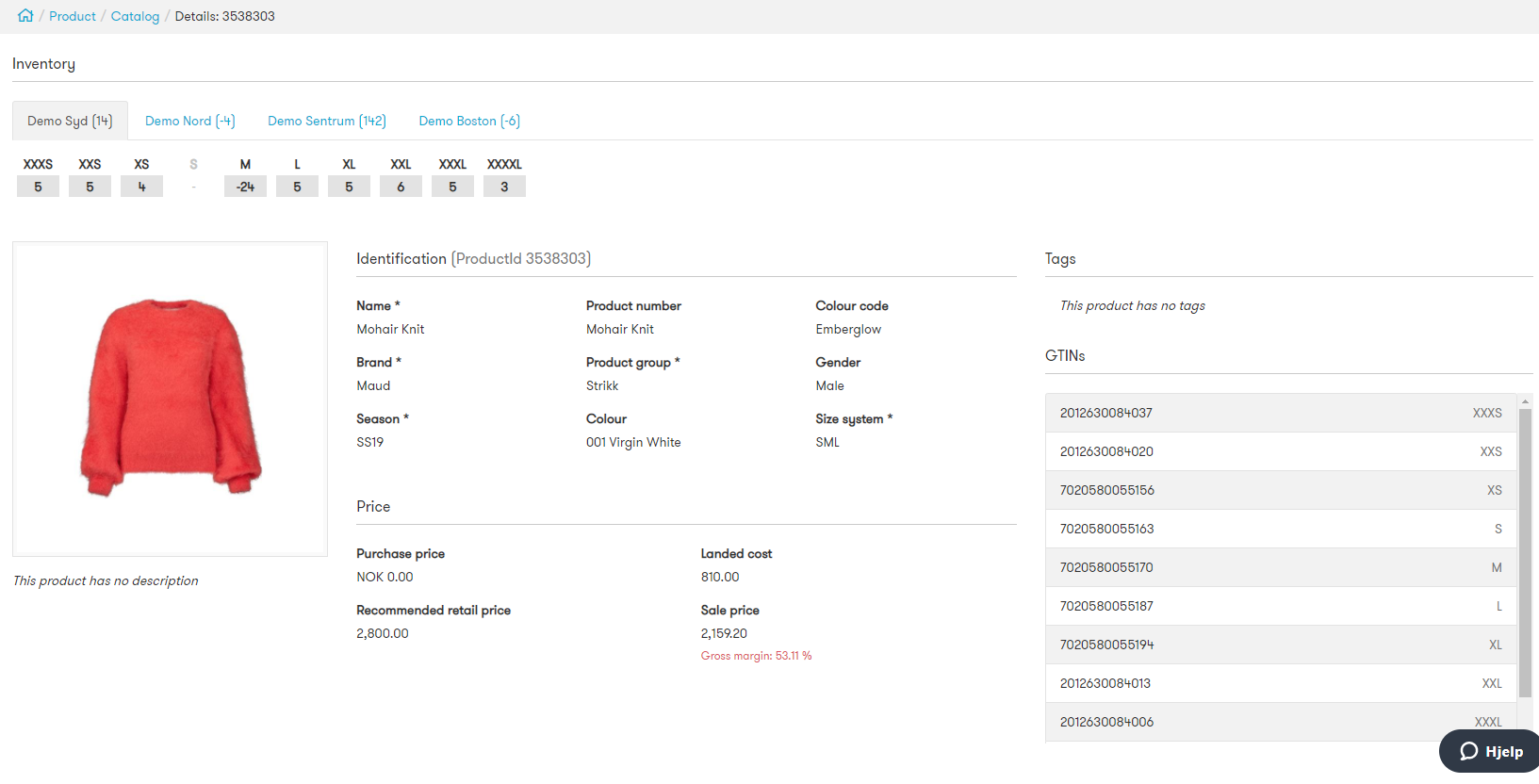Image resolution: width=1539 pixels, height=784 pixels.
Task: Select the L stock quantity 5
Action: click(x=297, y=187)
